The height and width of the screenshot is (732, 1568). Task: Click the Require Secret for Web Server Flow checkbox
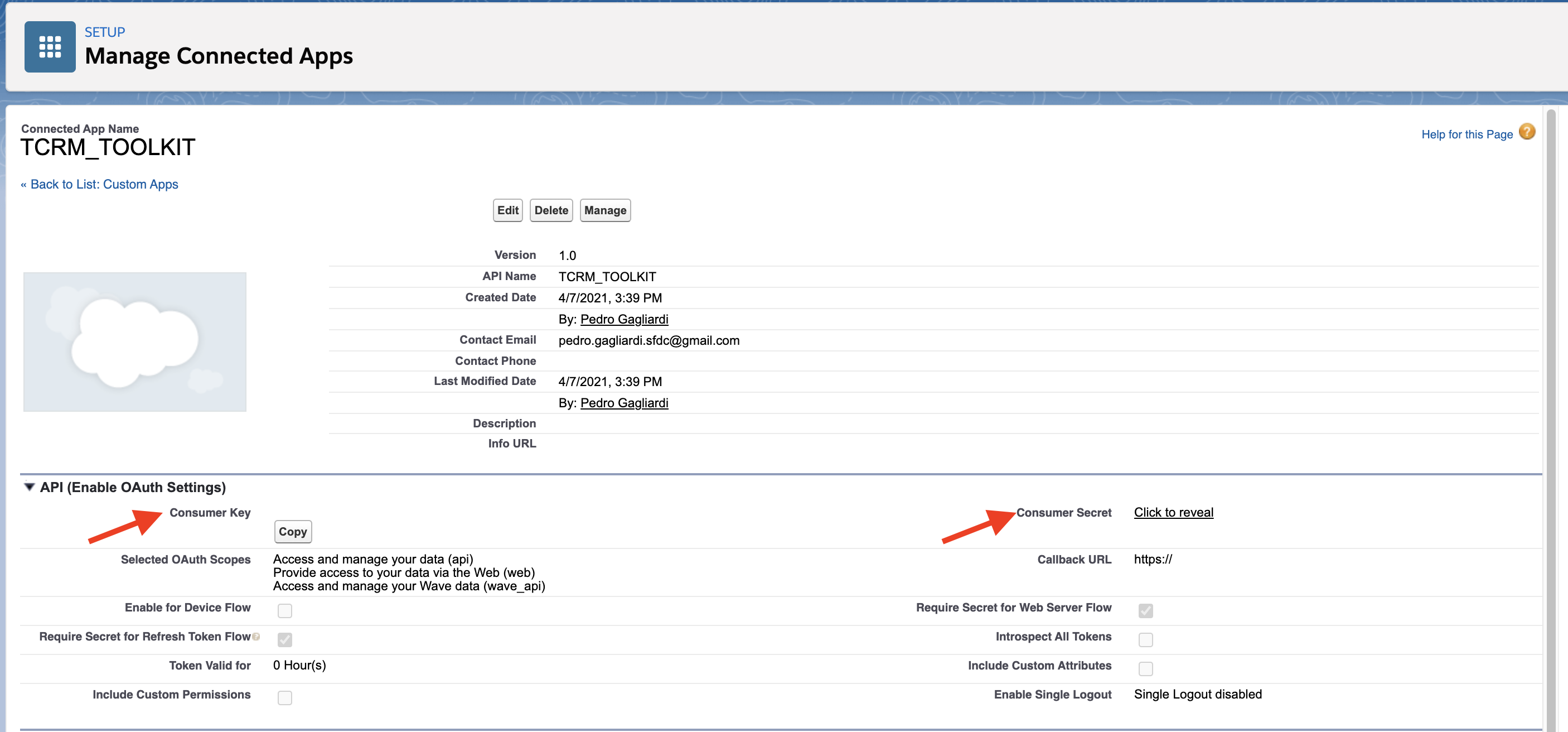(x=1145, y=610)
